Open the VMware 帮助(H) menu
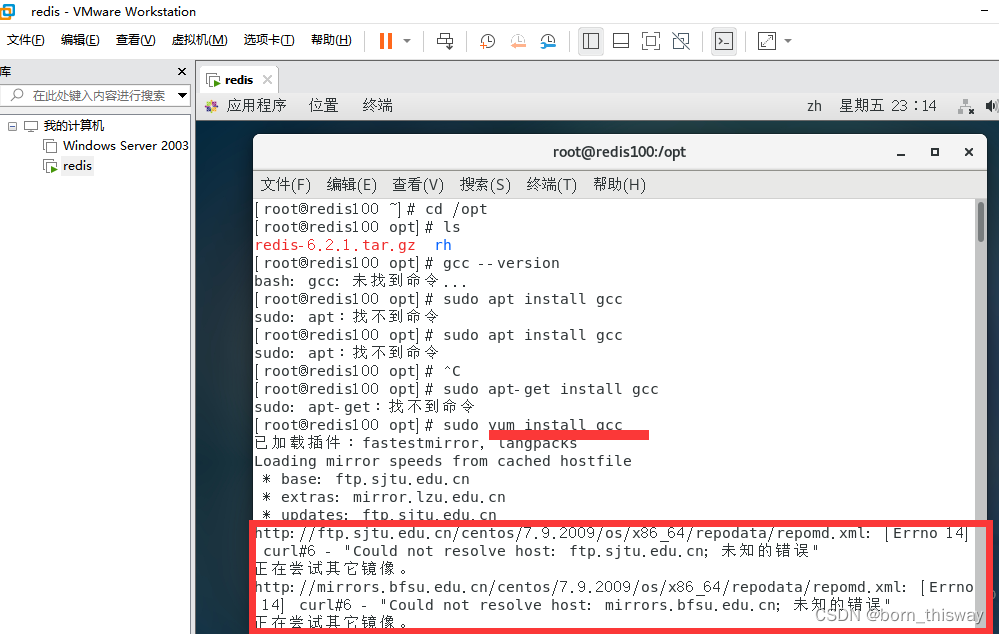 (331, 40)
